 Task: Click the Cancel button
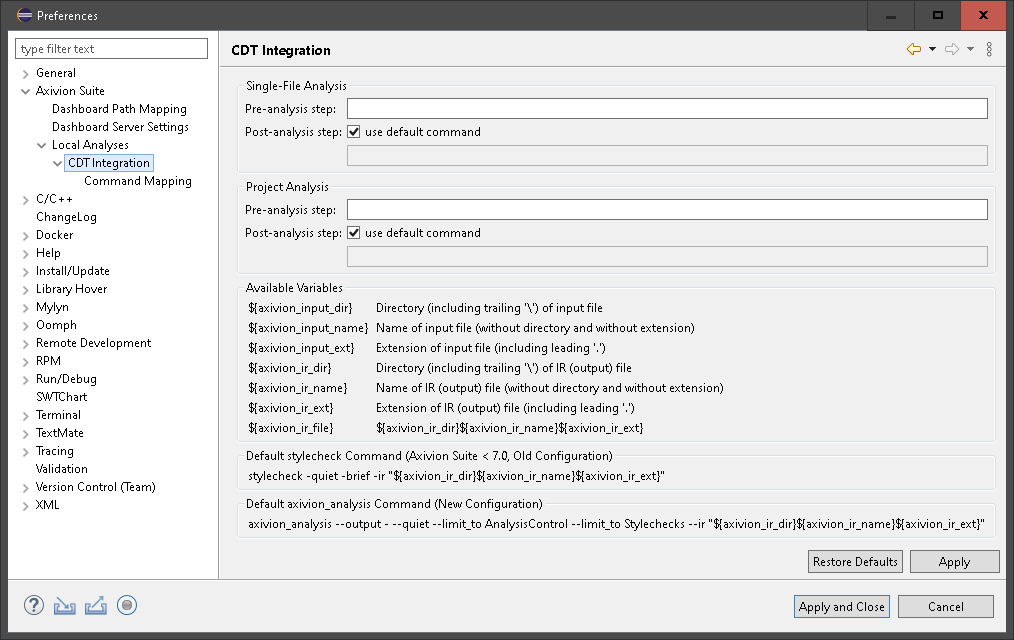(x=945, y=606)
